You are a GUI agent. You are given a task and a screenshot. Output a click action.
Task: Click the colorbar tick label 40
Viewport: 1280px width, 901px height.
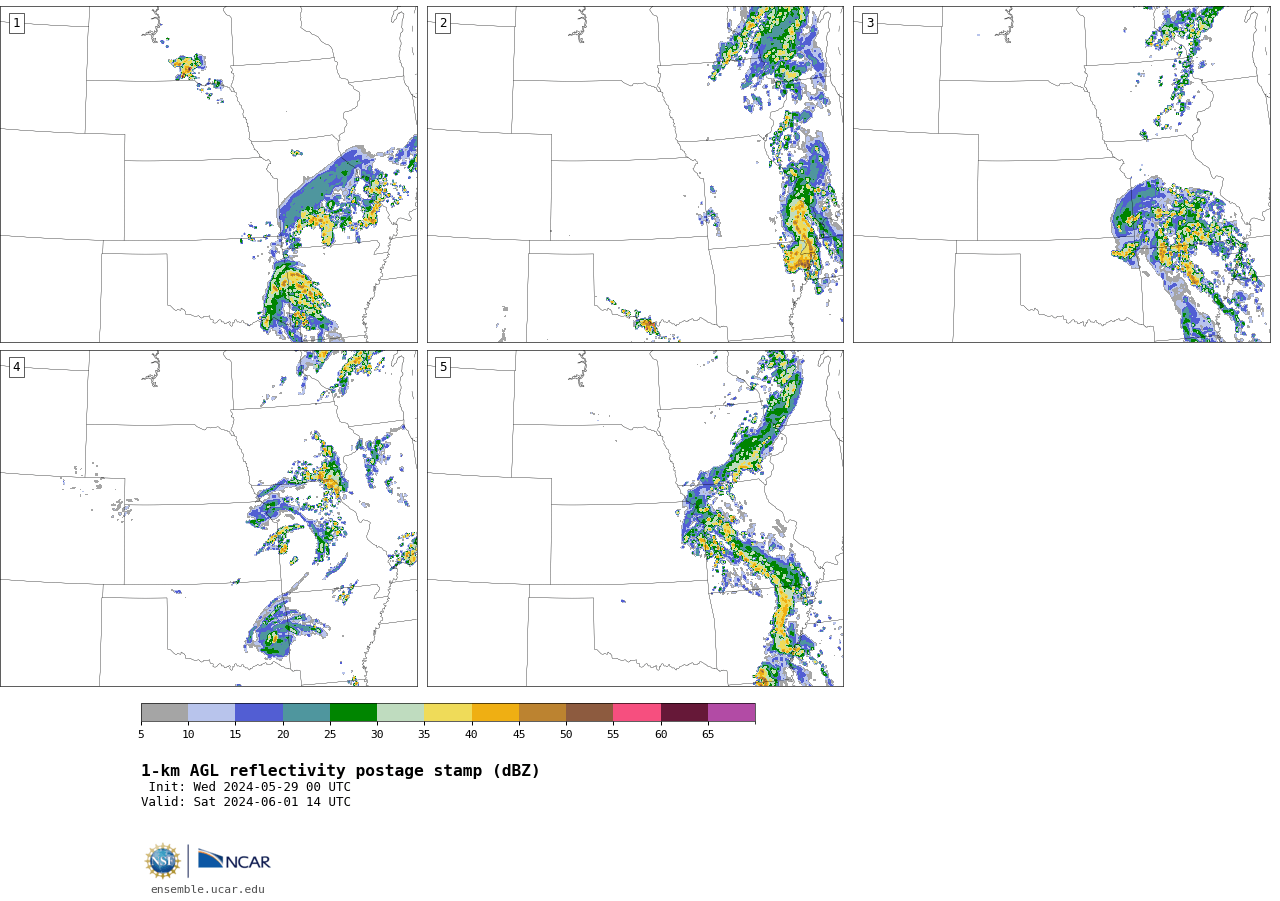[x=472, y=735]
